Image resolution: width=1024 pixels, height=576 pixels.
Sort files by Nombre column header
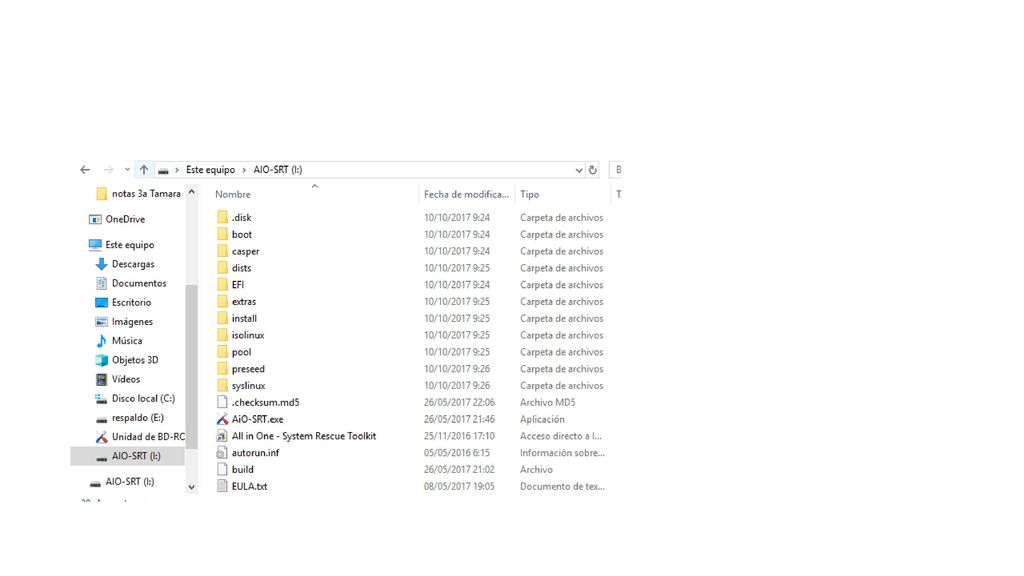232,195
